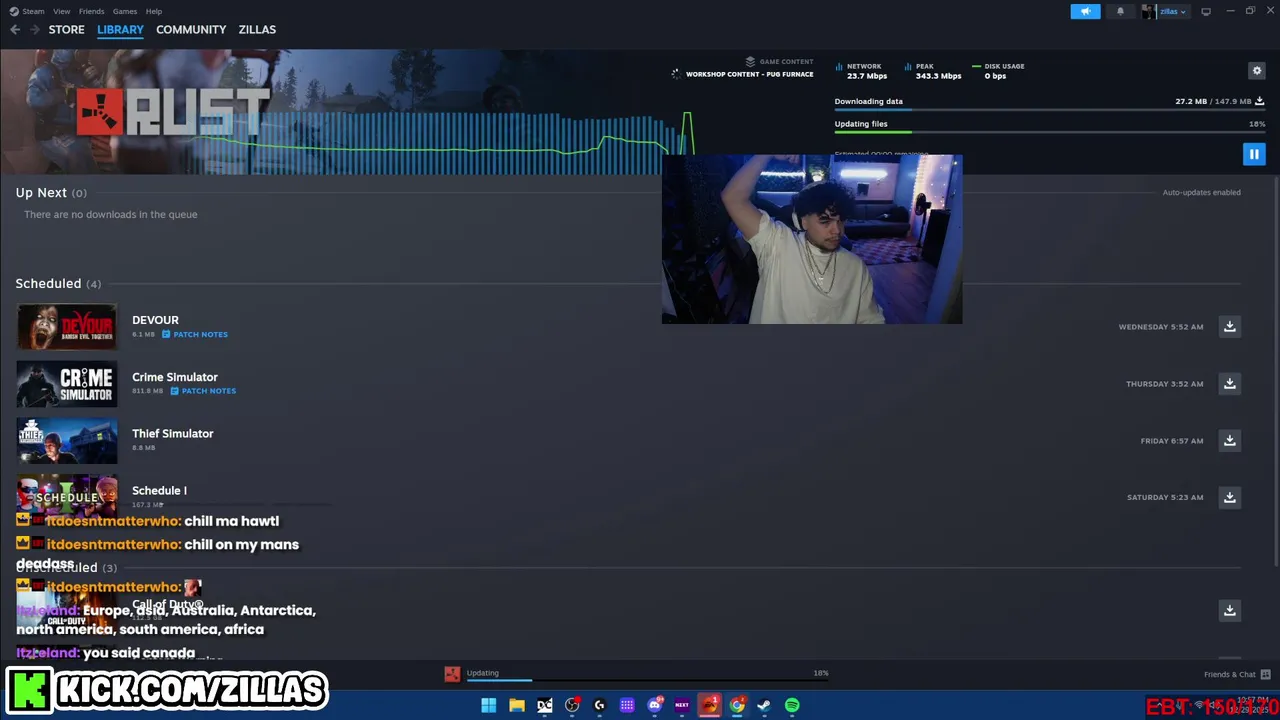This screenshot has height=720, width=1280.
Task: Click the Scheduled (4) heading
Action: [58, 284]
